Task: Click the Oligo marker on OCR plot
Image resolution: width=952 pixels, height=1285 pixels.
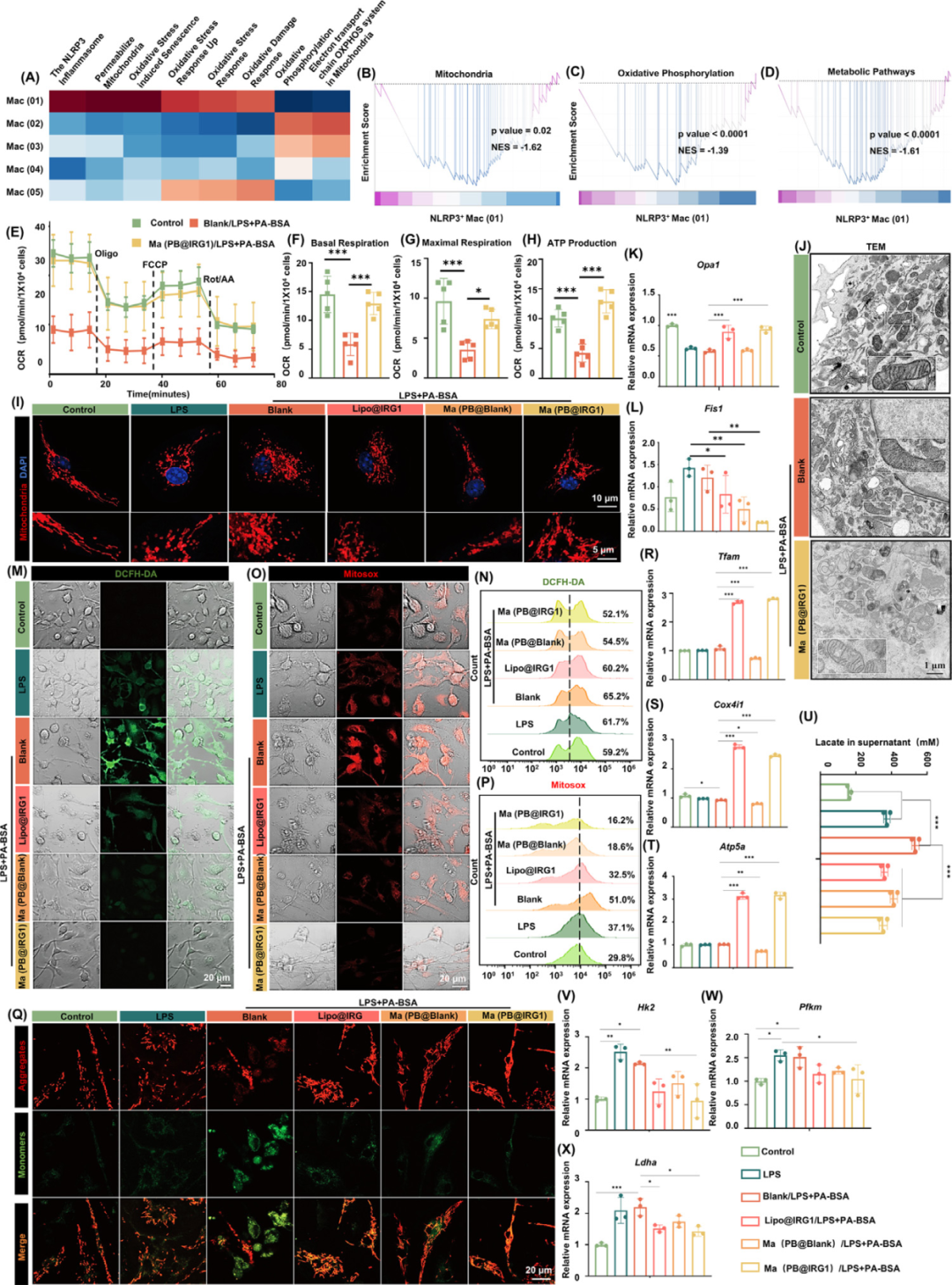Action: click(106, 254)
